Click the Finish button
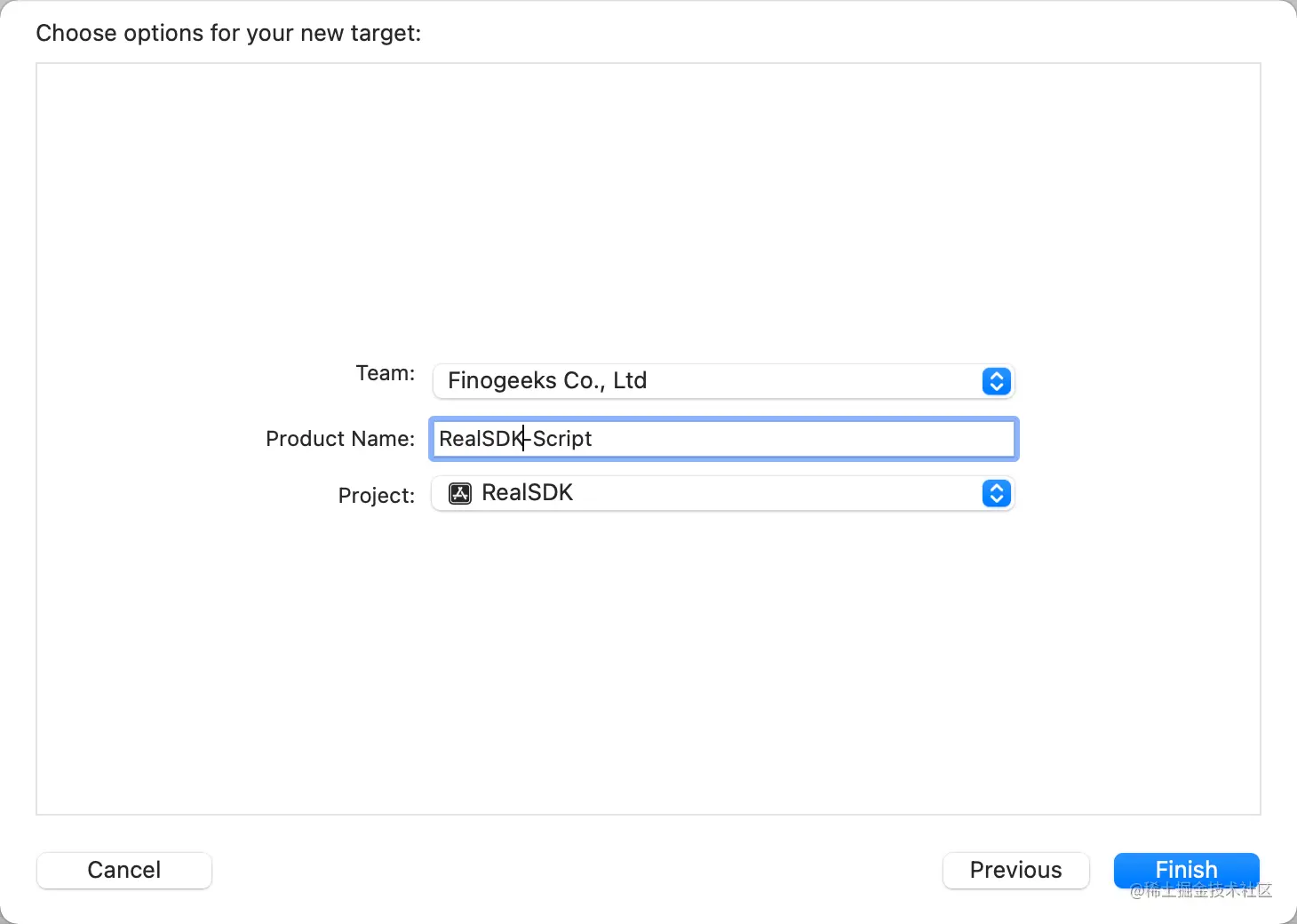 (x=1186, y=869)
